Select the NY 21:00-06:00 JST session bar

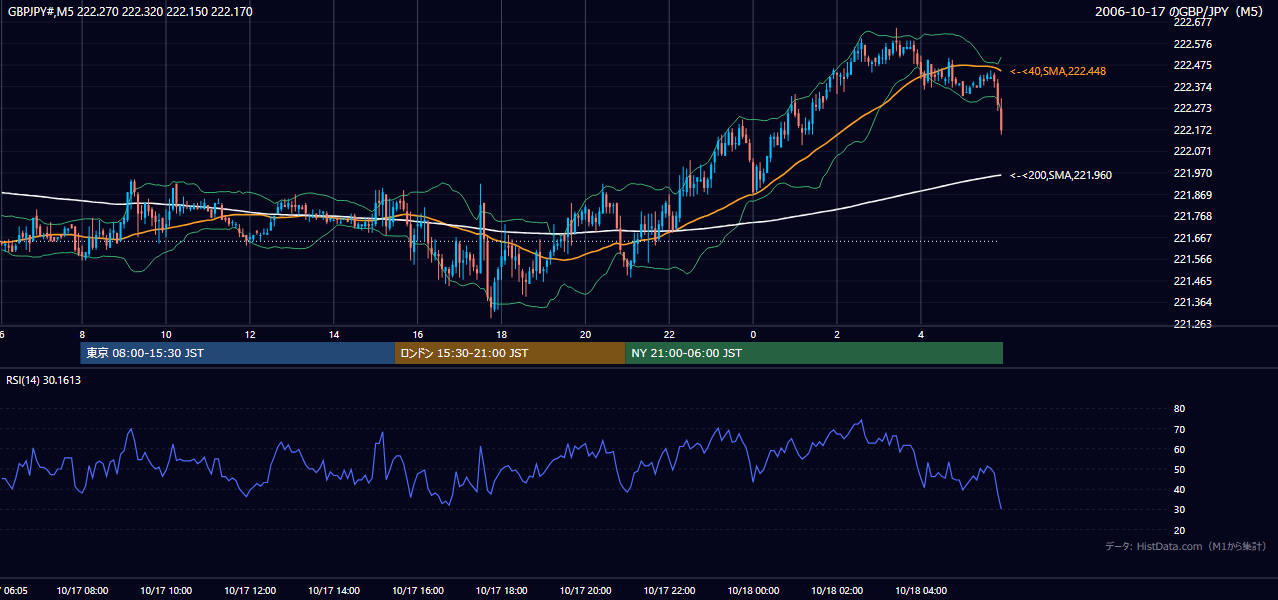coord(814,353)
